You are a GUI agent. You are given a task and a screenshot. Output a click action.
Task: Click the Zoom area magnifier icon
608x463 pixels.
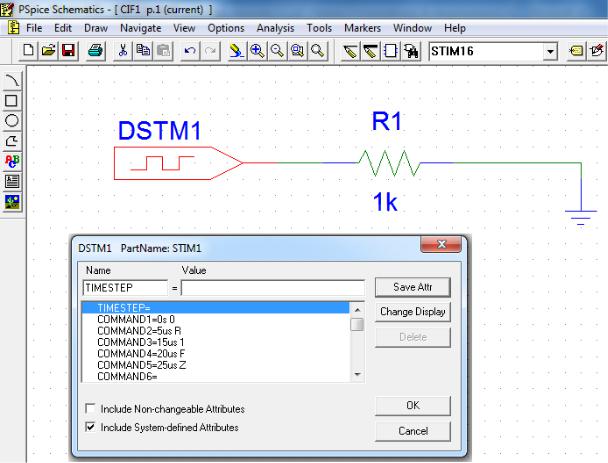(297, 51)
